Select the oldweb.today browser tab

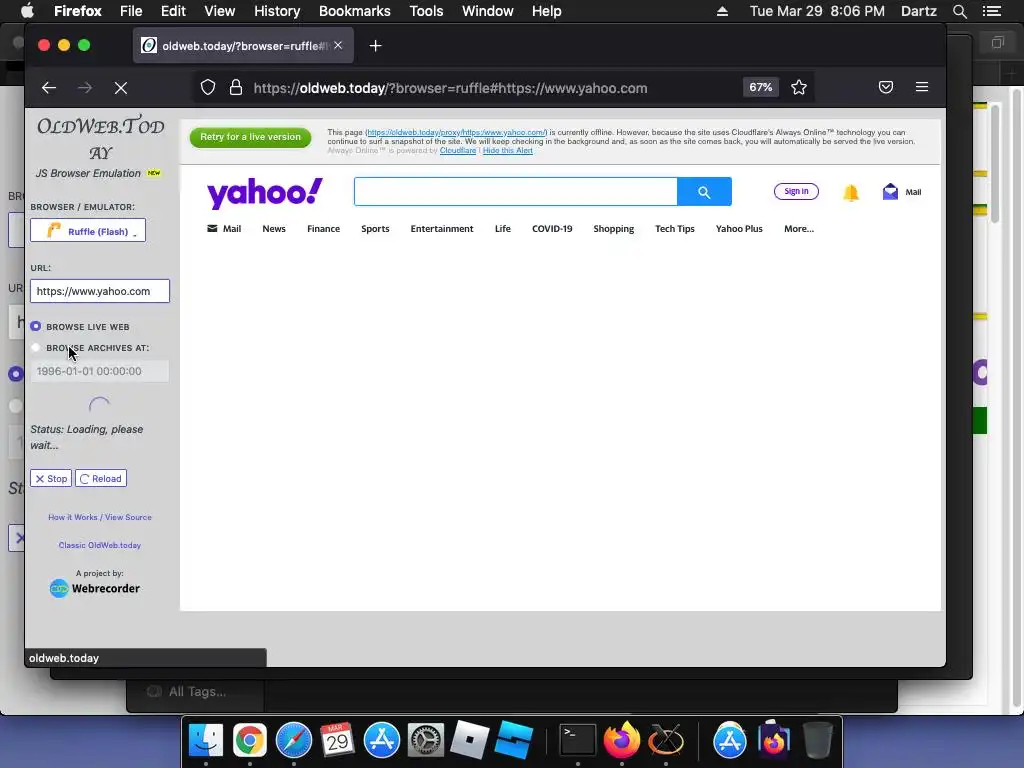click(x=243, y=46)
